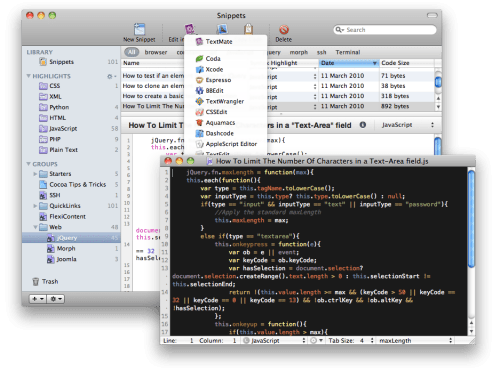Choose the Xcode icon in the editor menu

pyautogui.click(x=199, y=69)
